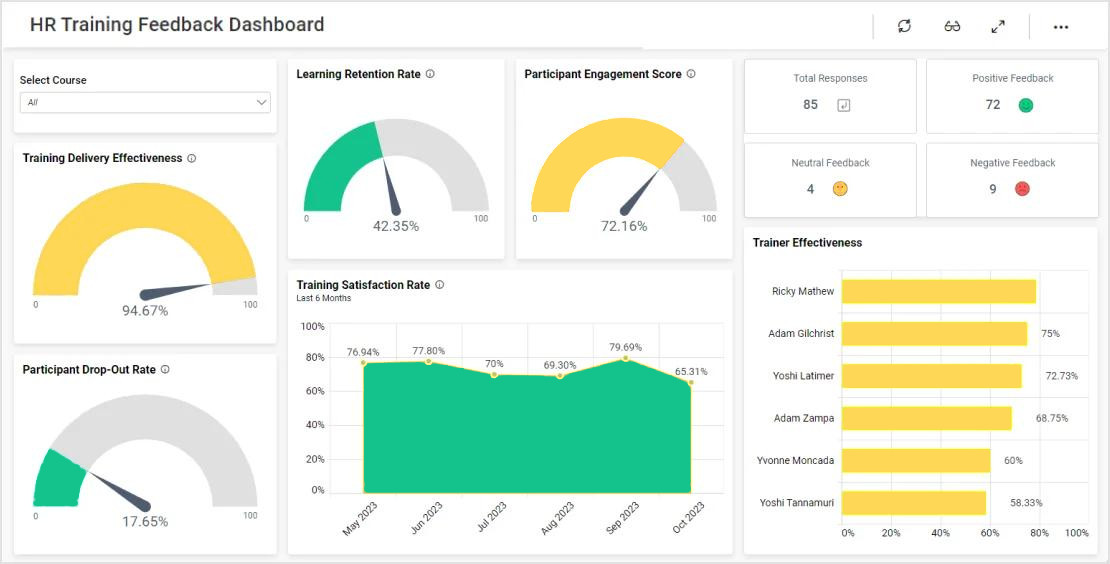The image size is (1110, 564).
Task: Click the Participant Engagement Score gauge needle
Action: 640,192
